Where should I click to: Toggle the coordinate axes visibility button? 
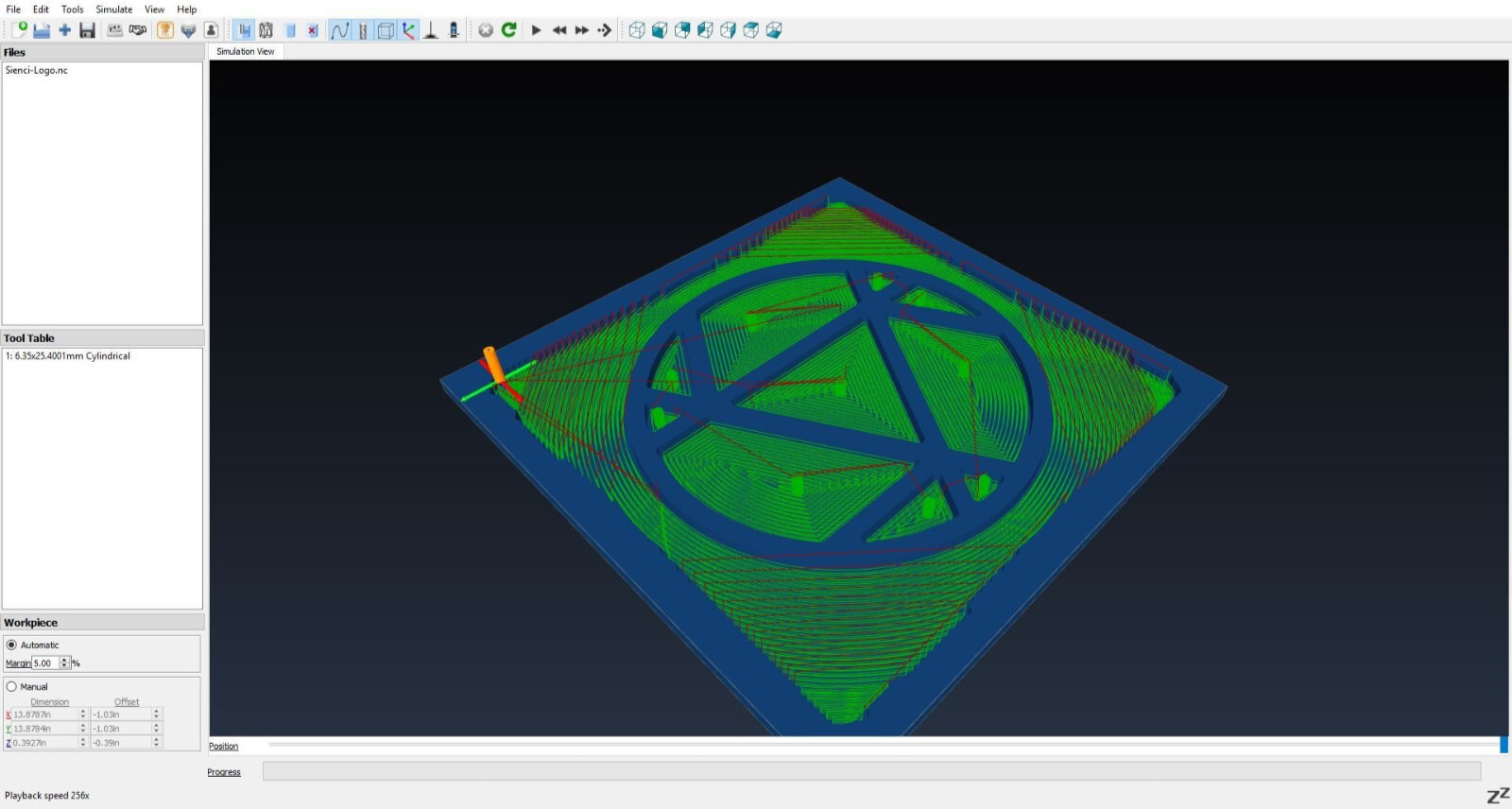[408, 30]
